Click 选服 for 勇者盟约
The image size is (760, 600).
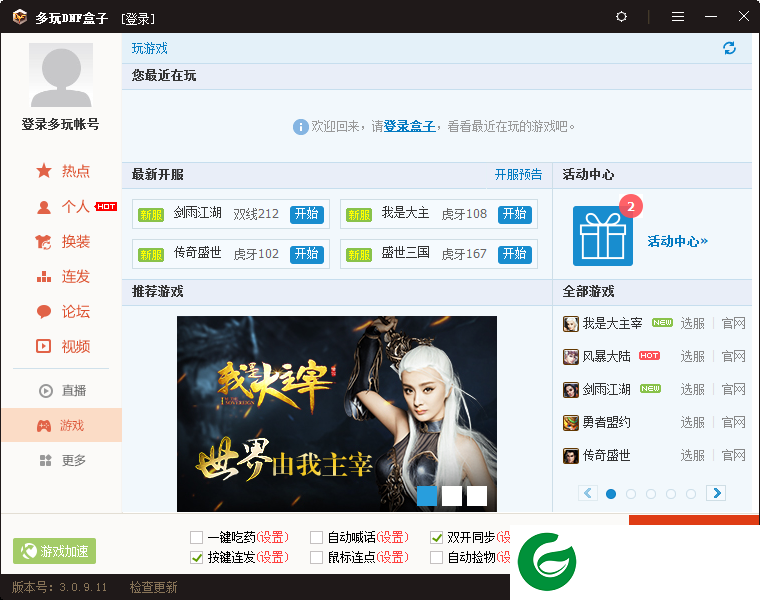pyautogui.click(x=692, y=422)
